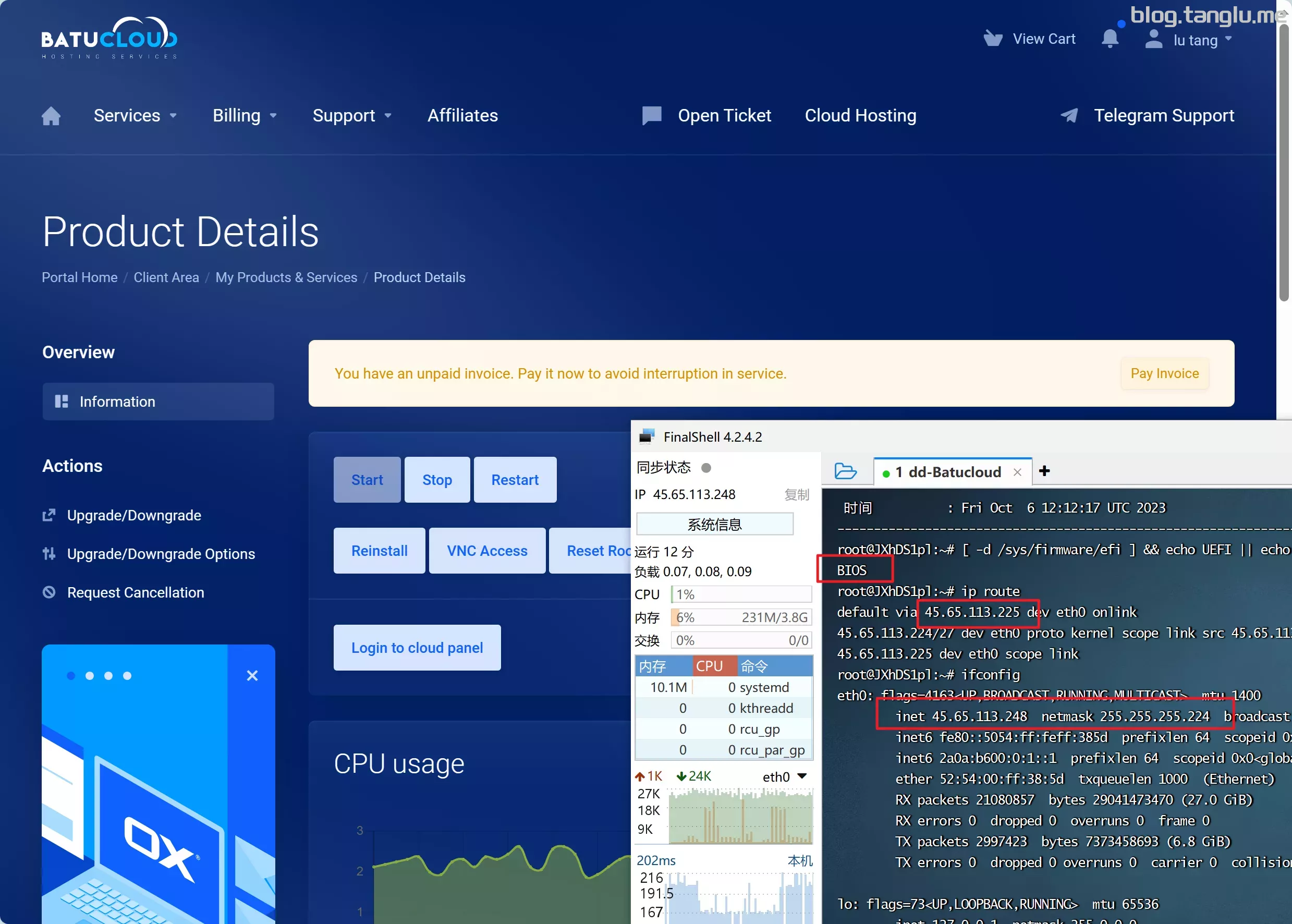1292x924 pixels.
Task: Select the Information sidebar item
Action: [x=158, y=402]
